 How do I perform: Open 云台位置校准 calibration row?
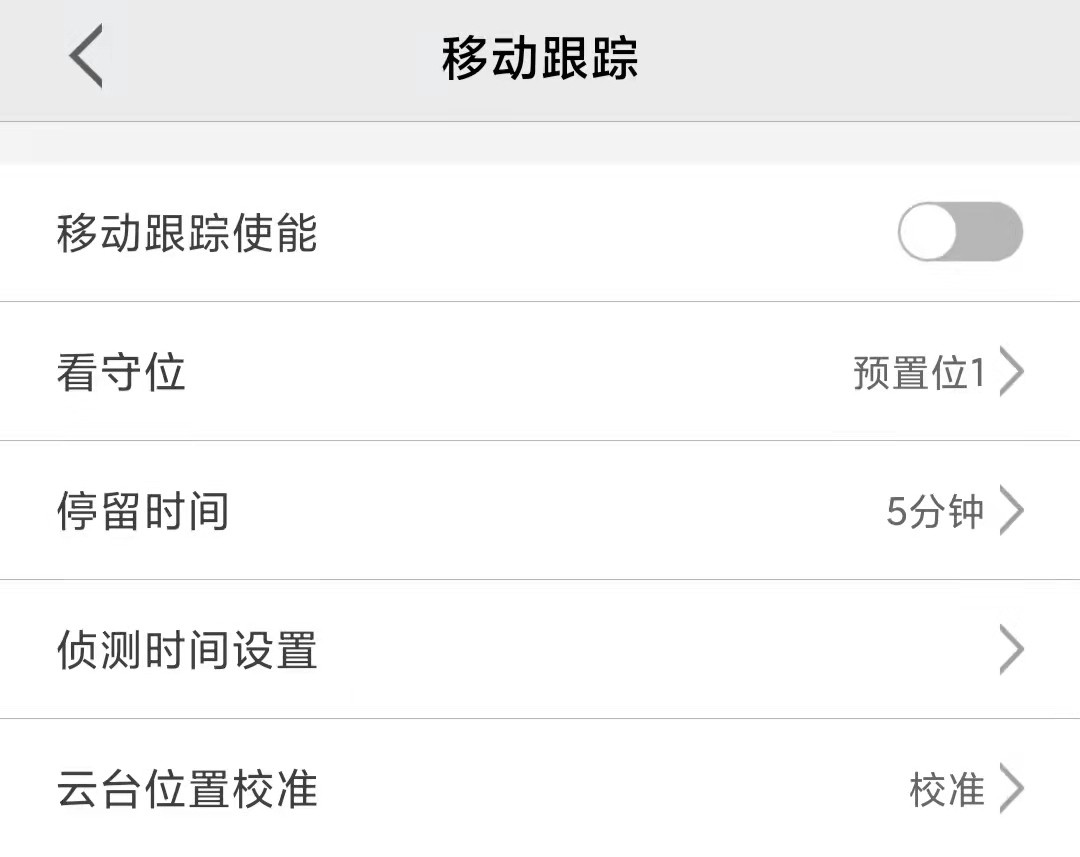click(540, 788)
